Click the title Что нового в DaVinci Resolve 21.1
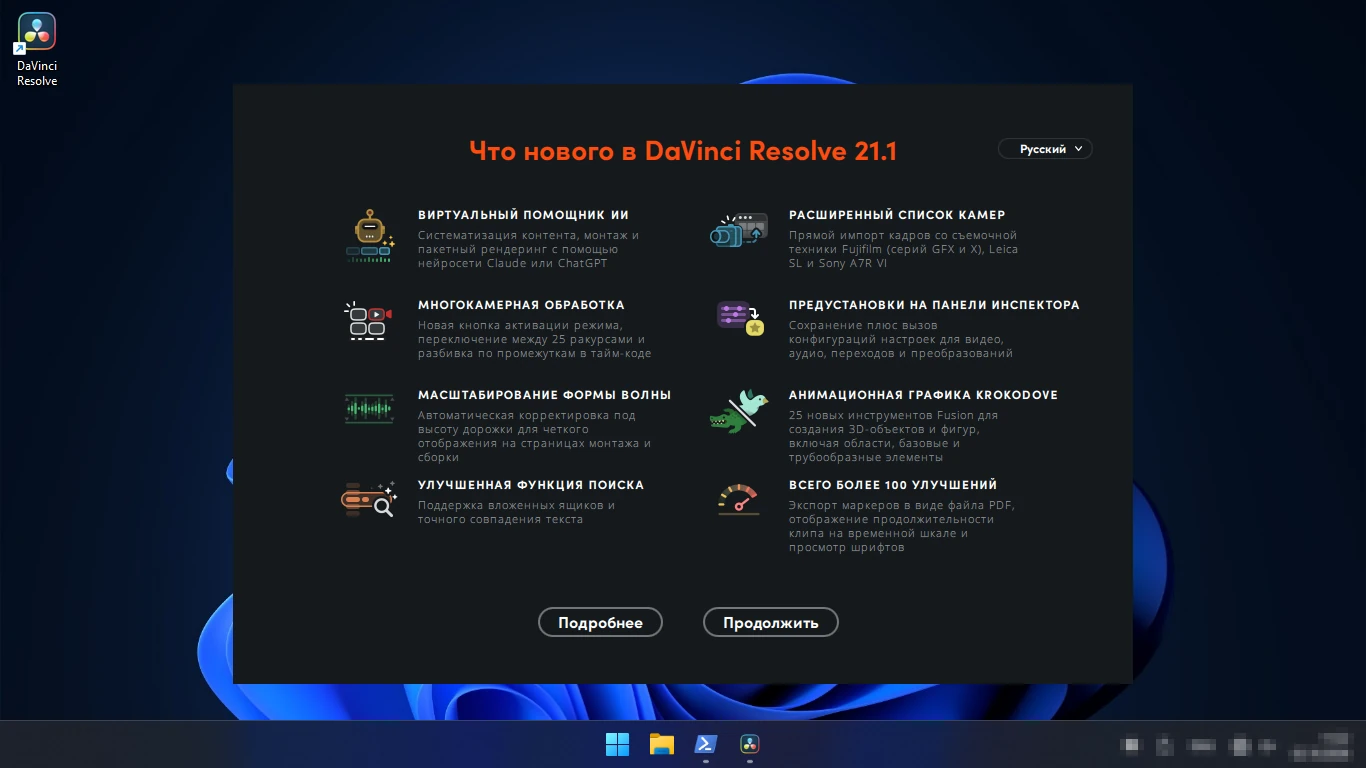This screenshot has width=1366, height=768. pos(683,151)
